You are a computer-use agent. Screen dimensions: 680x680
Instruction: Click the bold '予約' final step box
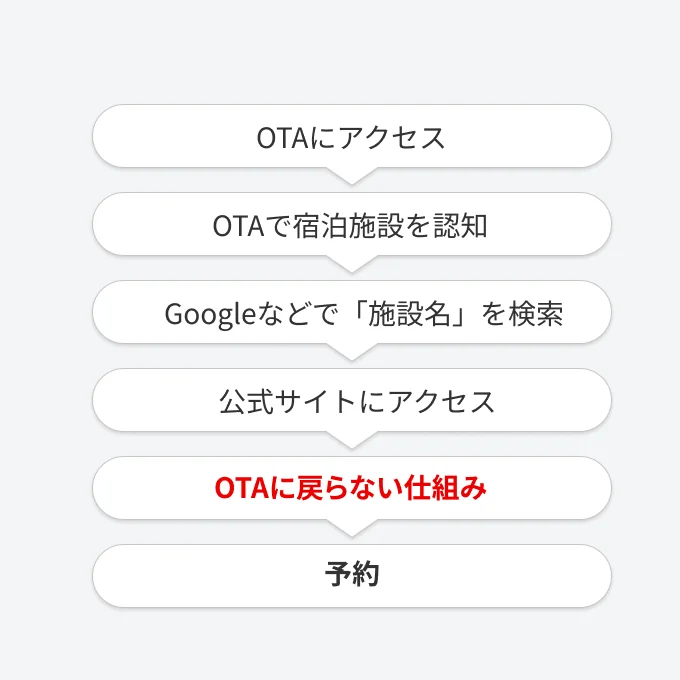[x=351, y=576]
